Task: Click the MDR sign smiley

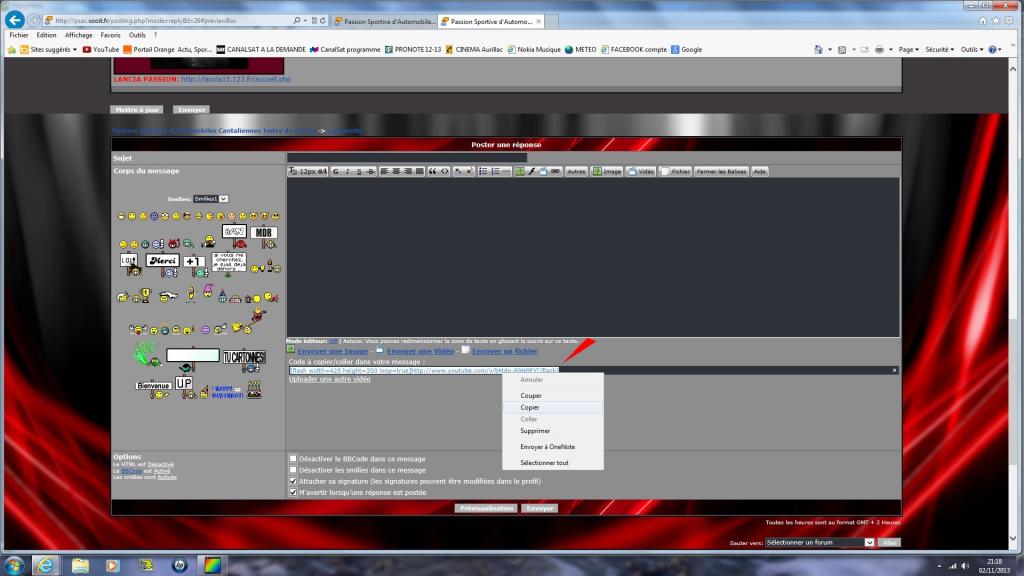Action: point(264,236)
